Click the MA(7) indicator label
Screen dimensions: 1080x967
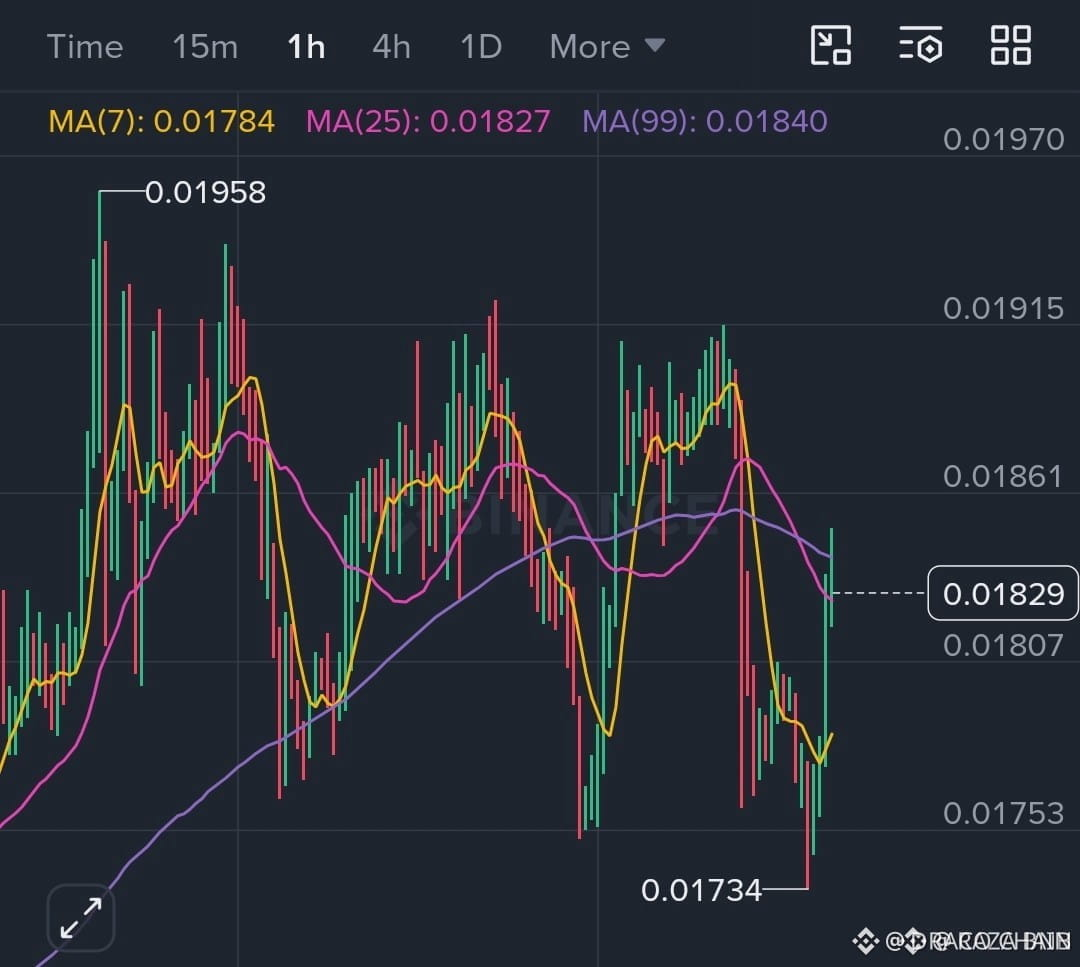click(x=162, y=121)
